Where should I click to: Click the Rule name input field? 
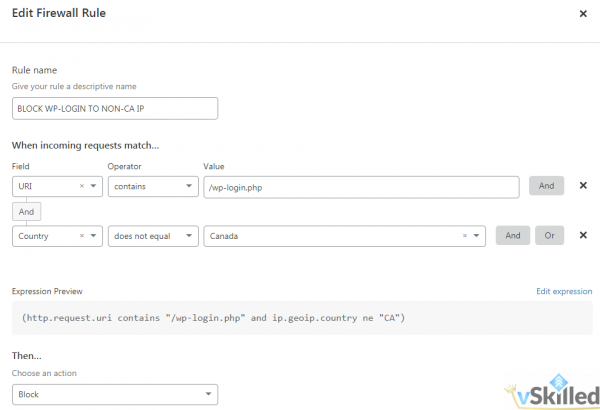tap(115, 108)
